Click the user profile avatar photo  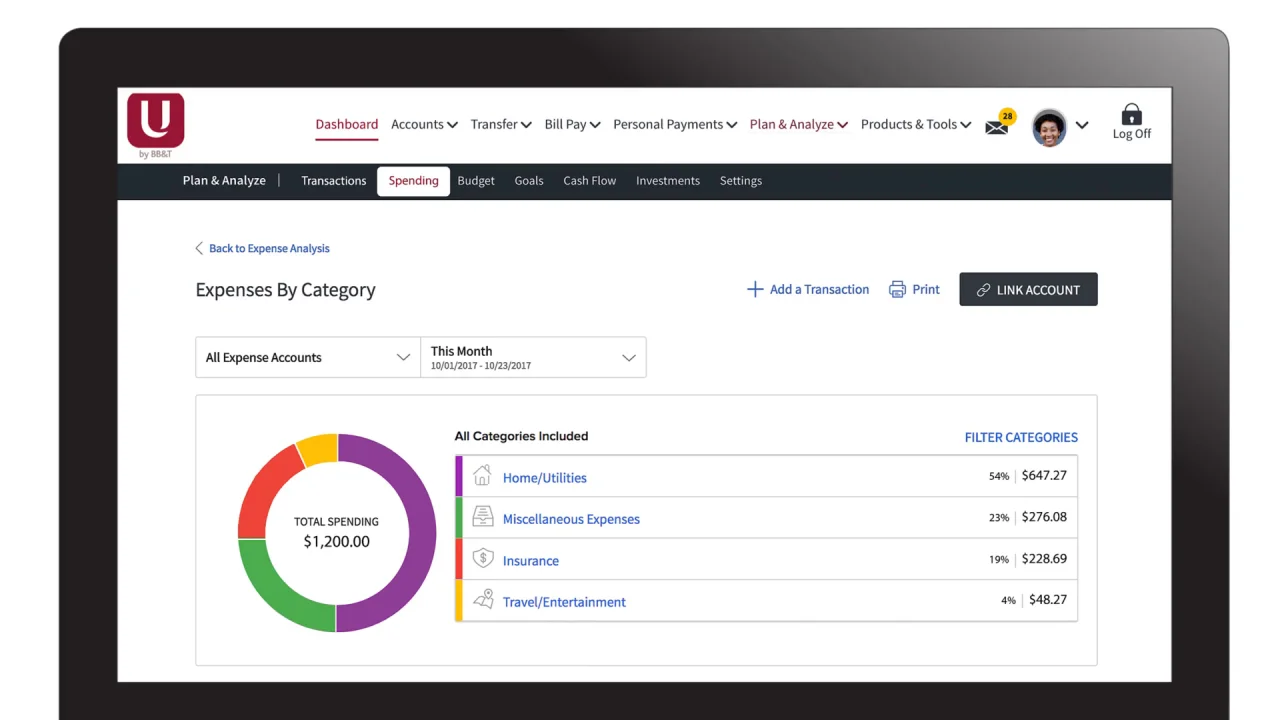[x=1049, y=127]
